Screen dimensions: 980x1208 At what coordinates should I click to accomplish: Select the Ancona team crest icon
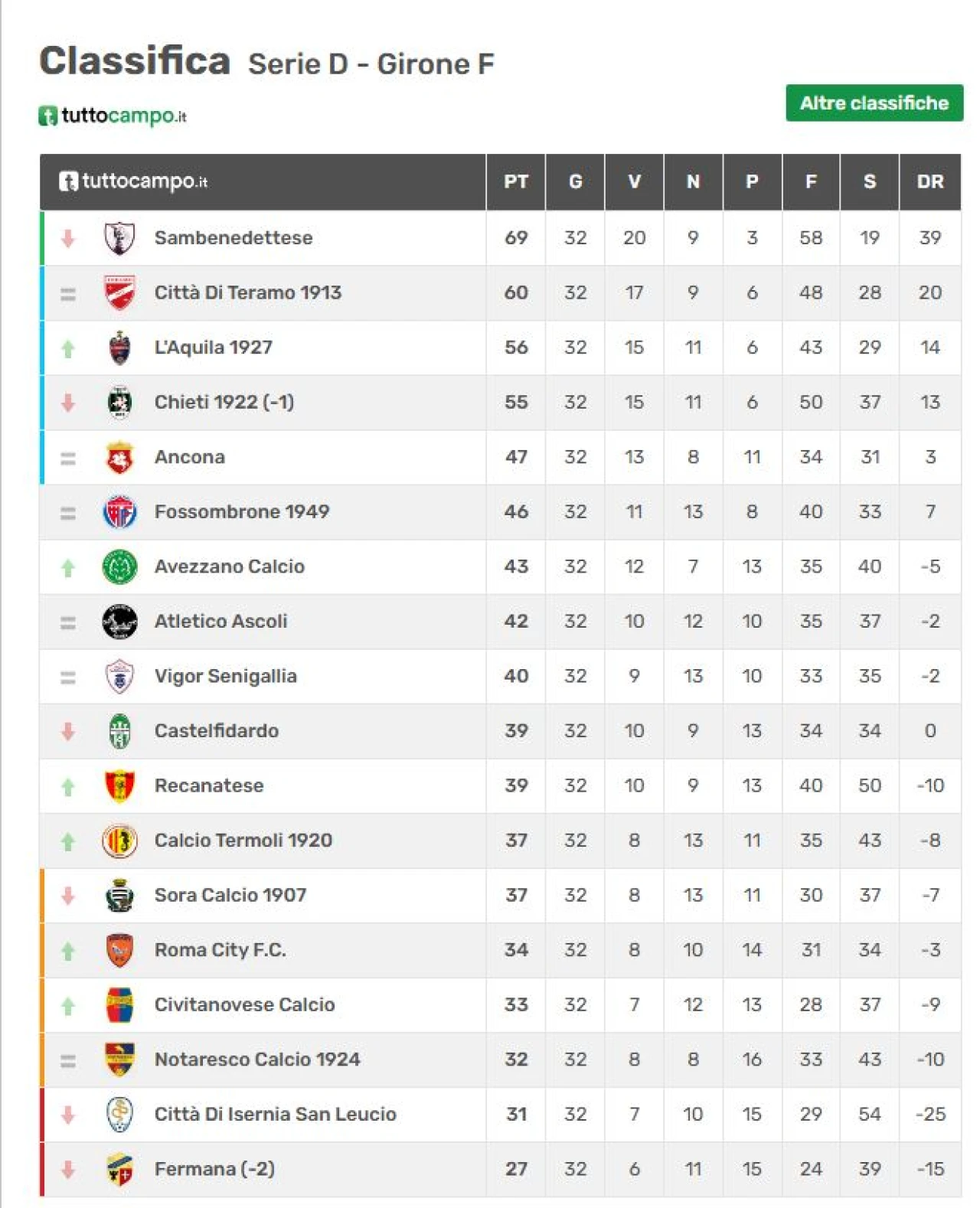[x=119, y=458]
